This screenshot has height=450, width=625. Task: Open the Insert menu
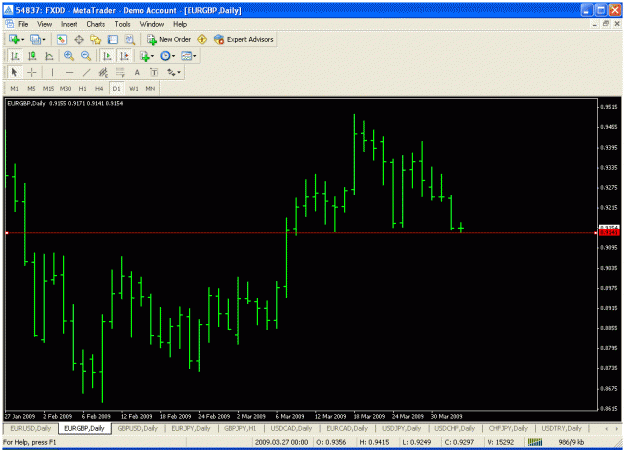(69, 24)
